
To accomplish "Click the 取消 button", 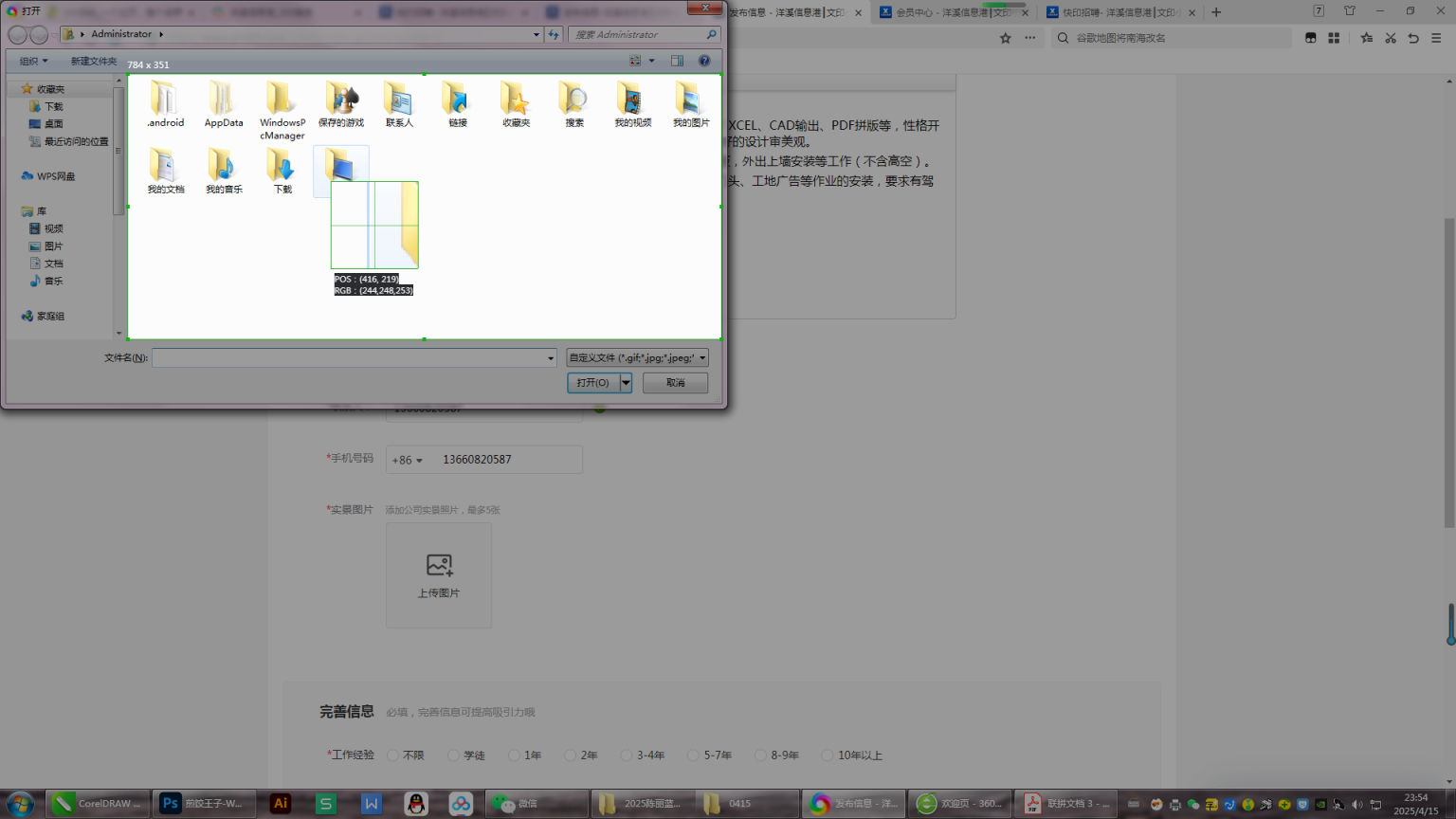I will coord(675,383).
